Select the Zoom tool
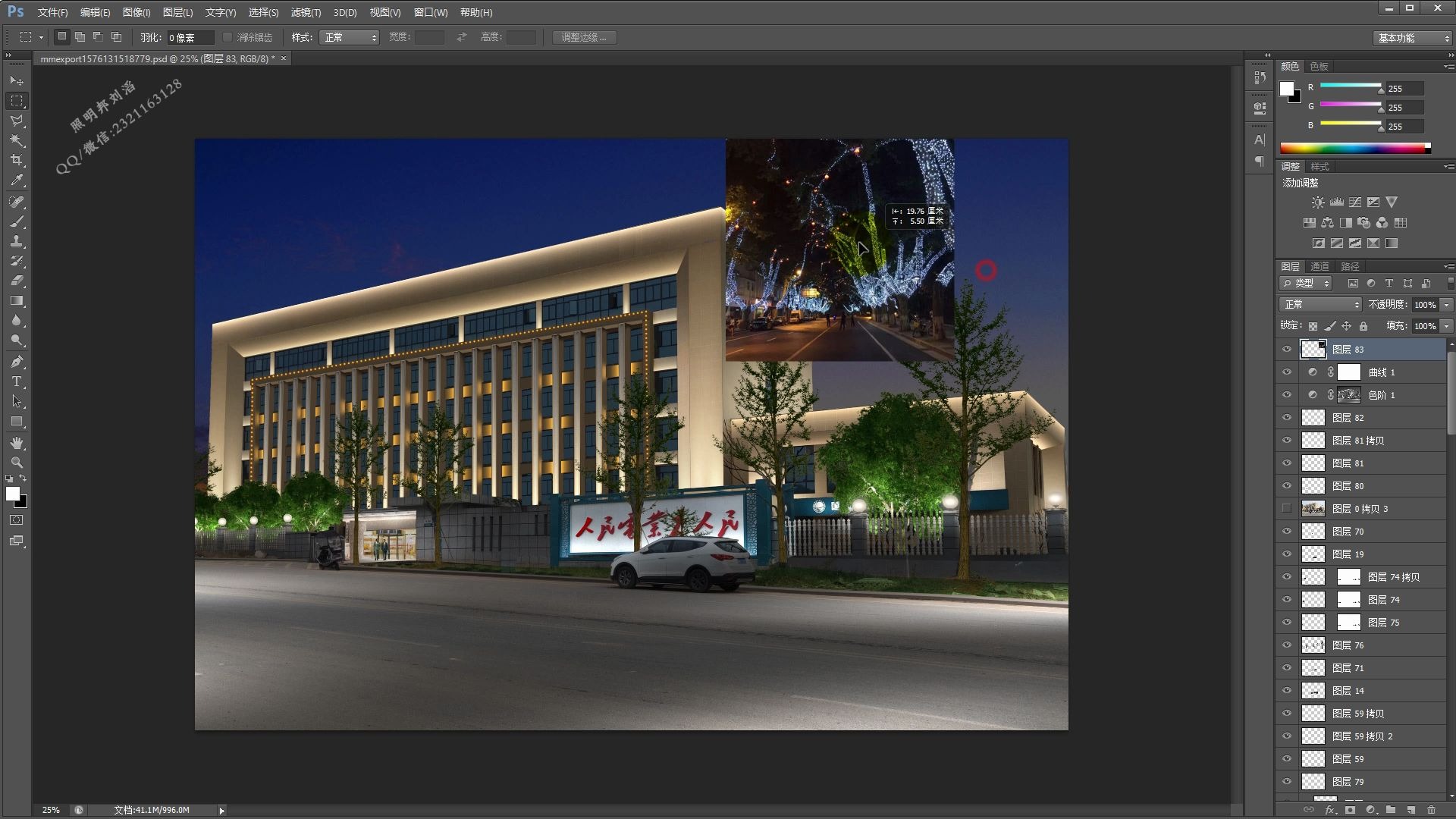The width and height of the screenshot is (1456, 819). (17, 462)
